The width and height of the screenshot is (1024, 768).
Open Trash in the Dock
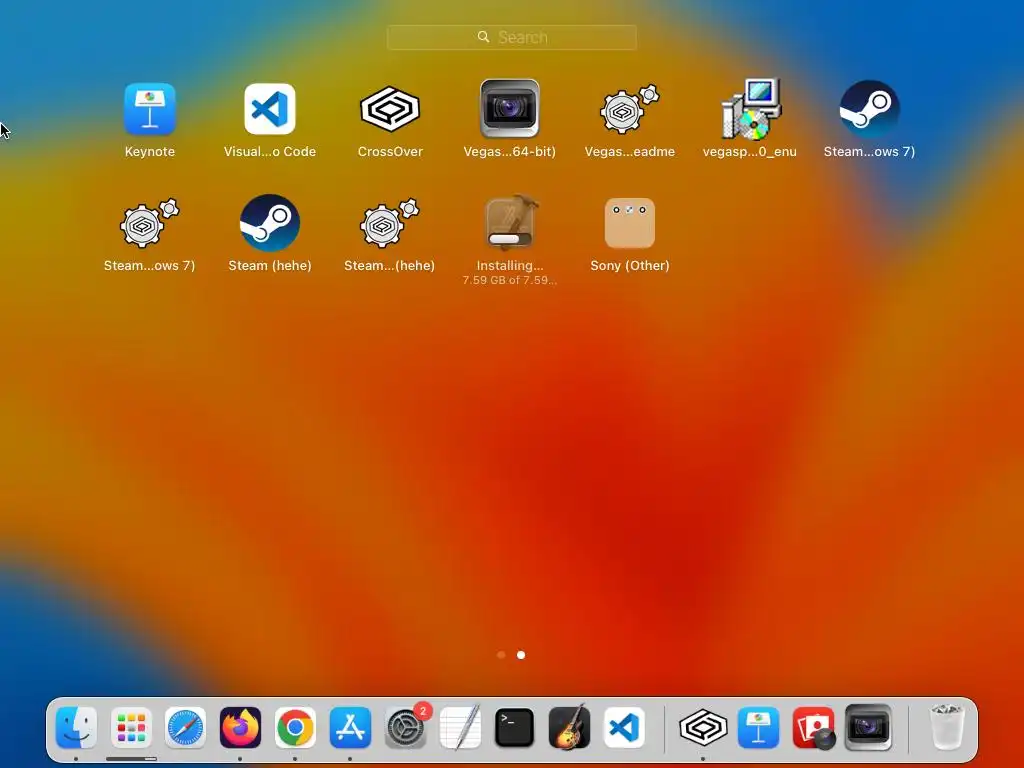(946, 727)
